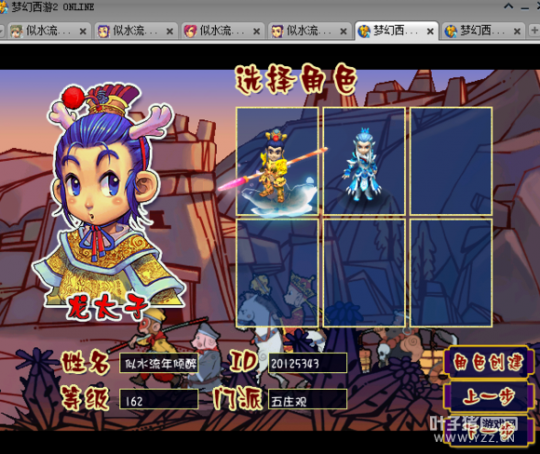Click the 门派 label
The width and height of the screenshot is (540, 454).
tap(238, 398)
